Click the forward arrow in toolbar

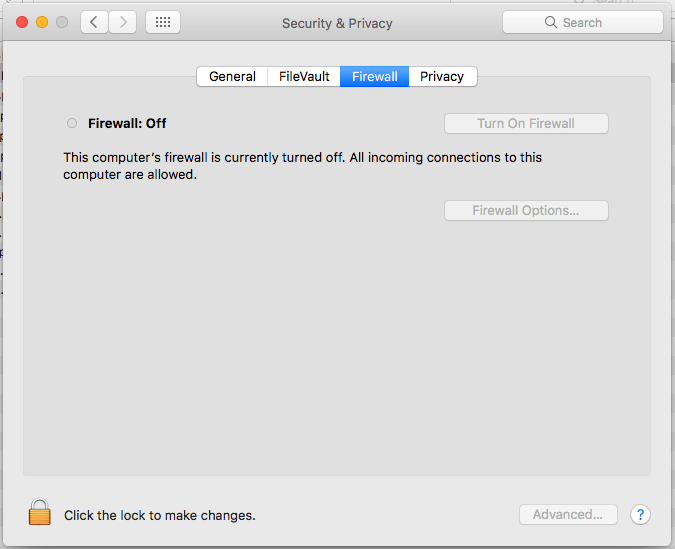coord(123,22)
